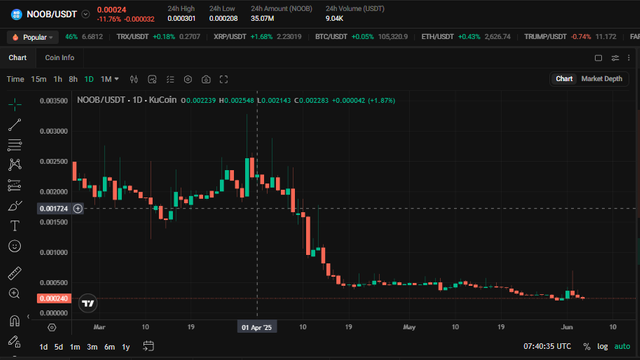Open the Fibonacci retracement tool
The image size is (640, 360).
(x=15, y=145)
